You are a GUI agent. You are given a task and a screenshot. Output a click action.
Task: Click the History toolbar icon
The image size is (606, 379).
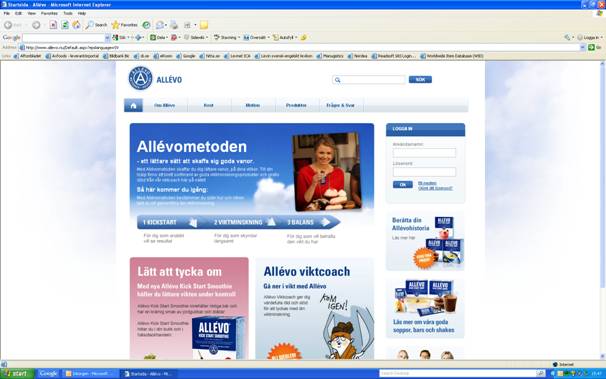tap(146, 25)
